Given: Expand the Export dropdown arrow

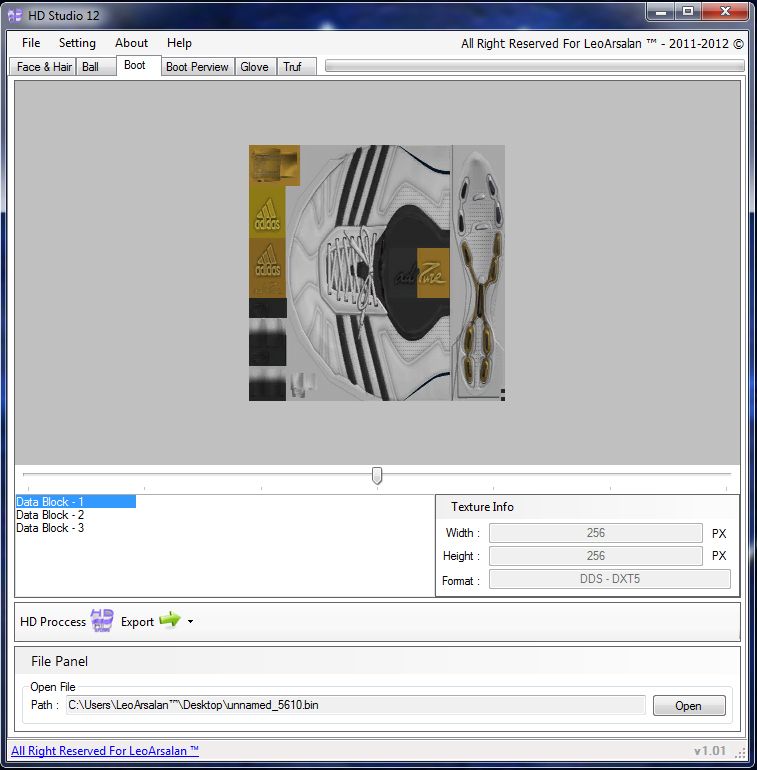Looking at the screenshot, I should click(190, 622).
